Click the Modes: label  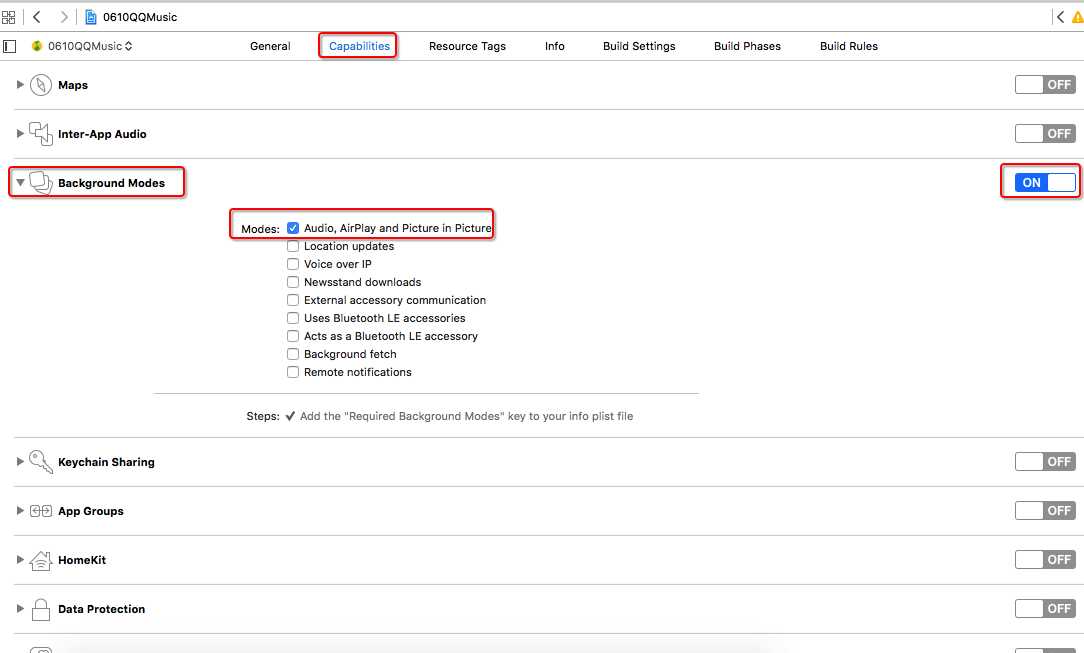[x=260, y=229]
